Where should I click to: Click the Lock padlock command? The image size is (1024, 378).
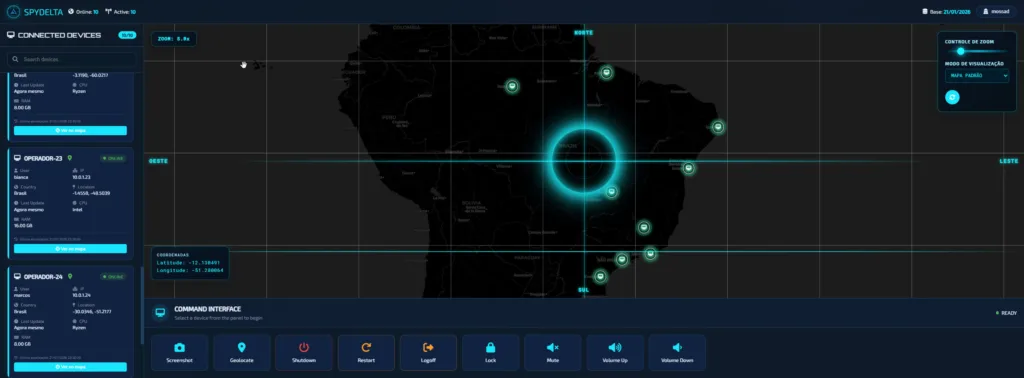[490, 353]
